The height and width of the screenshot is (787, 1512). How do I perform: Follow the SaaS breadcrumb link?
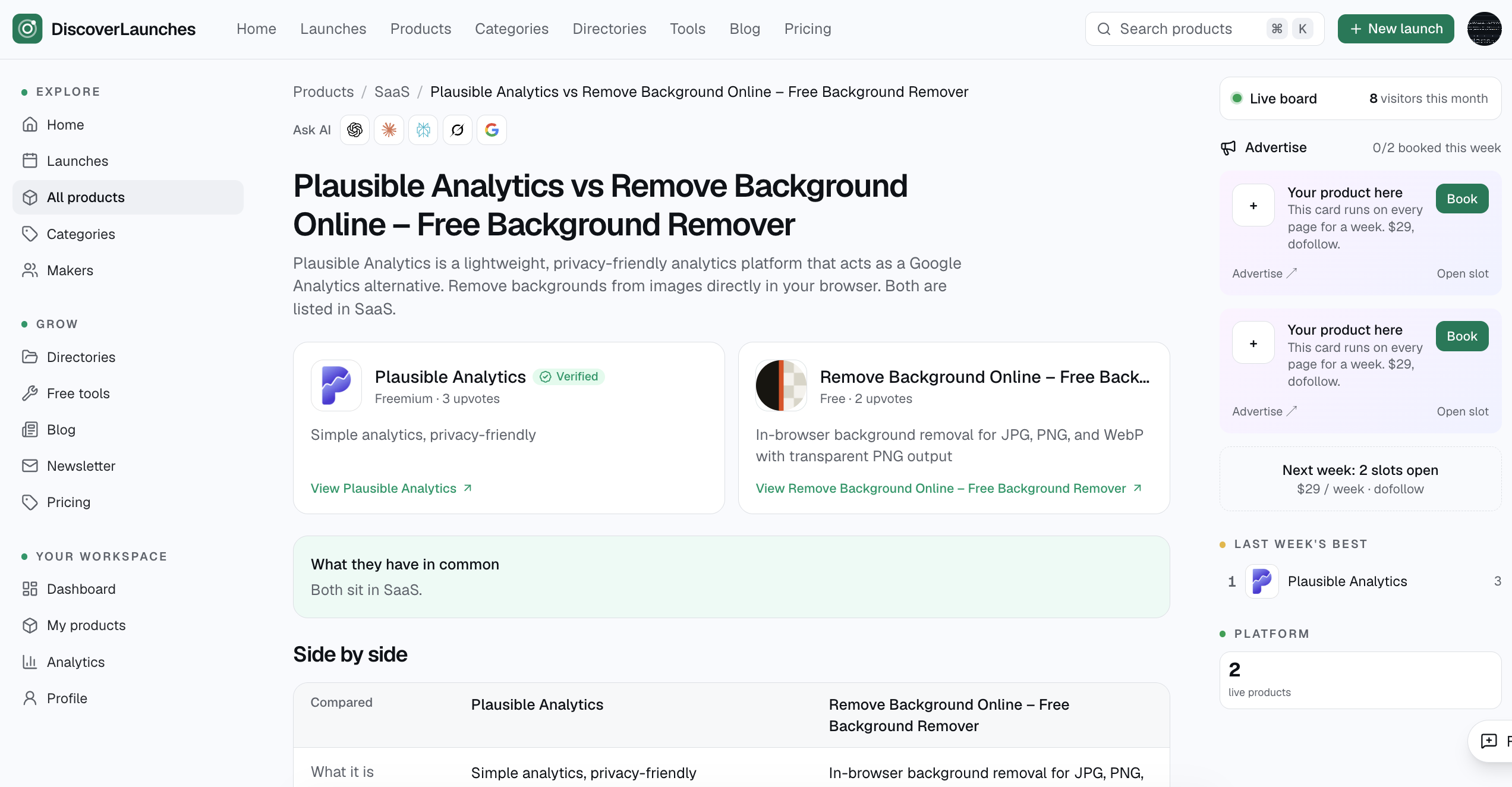pyautogui.click(x=392, y=92)
